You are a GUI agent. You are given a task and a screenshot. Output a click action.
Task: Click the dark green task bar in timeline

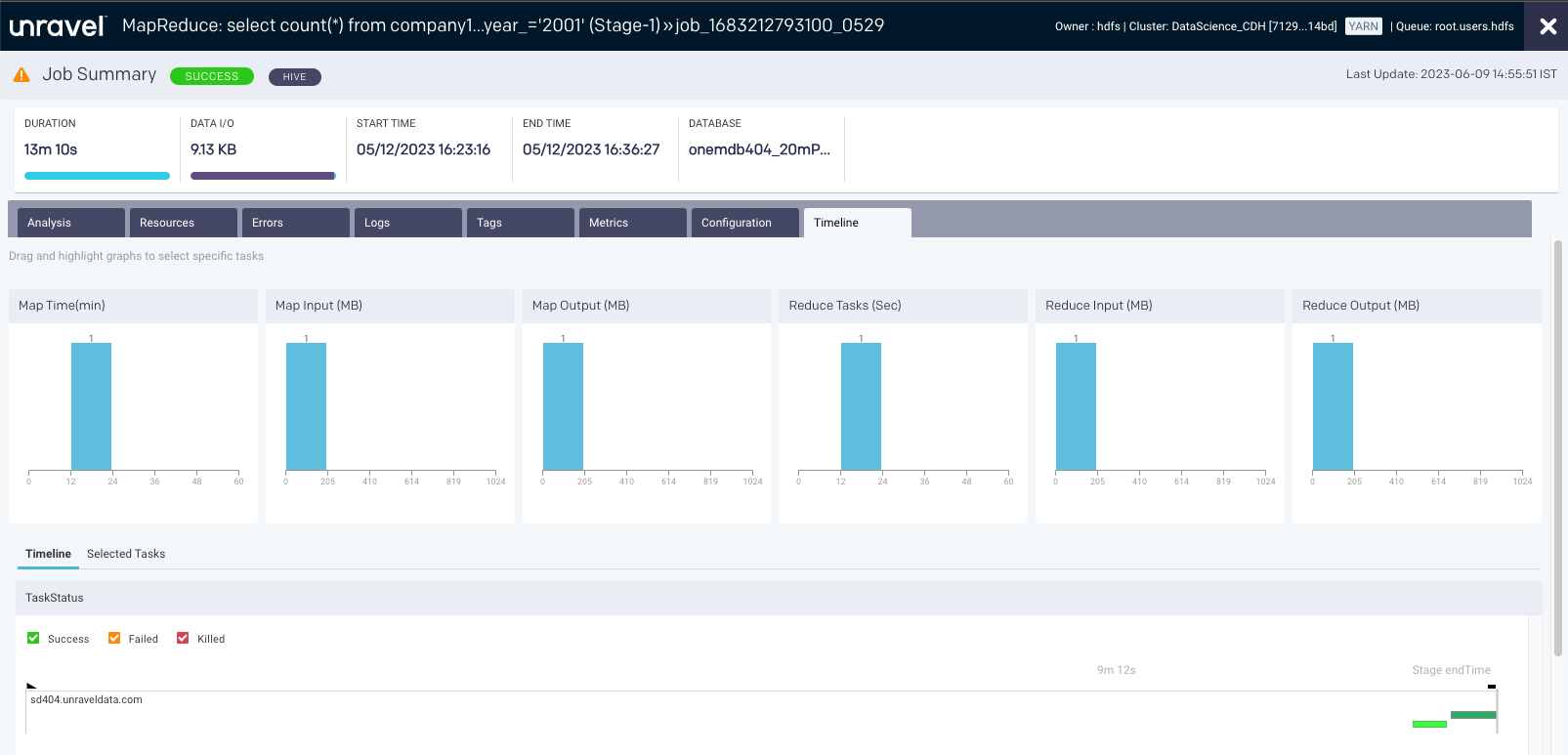[x=1473, y=715]
